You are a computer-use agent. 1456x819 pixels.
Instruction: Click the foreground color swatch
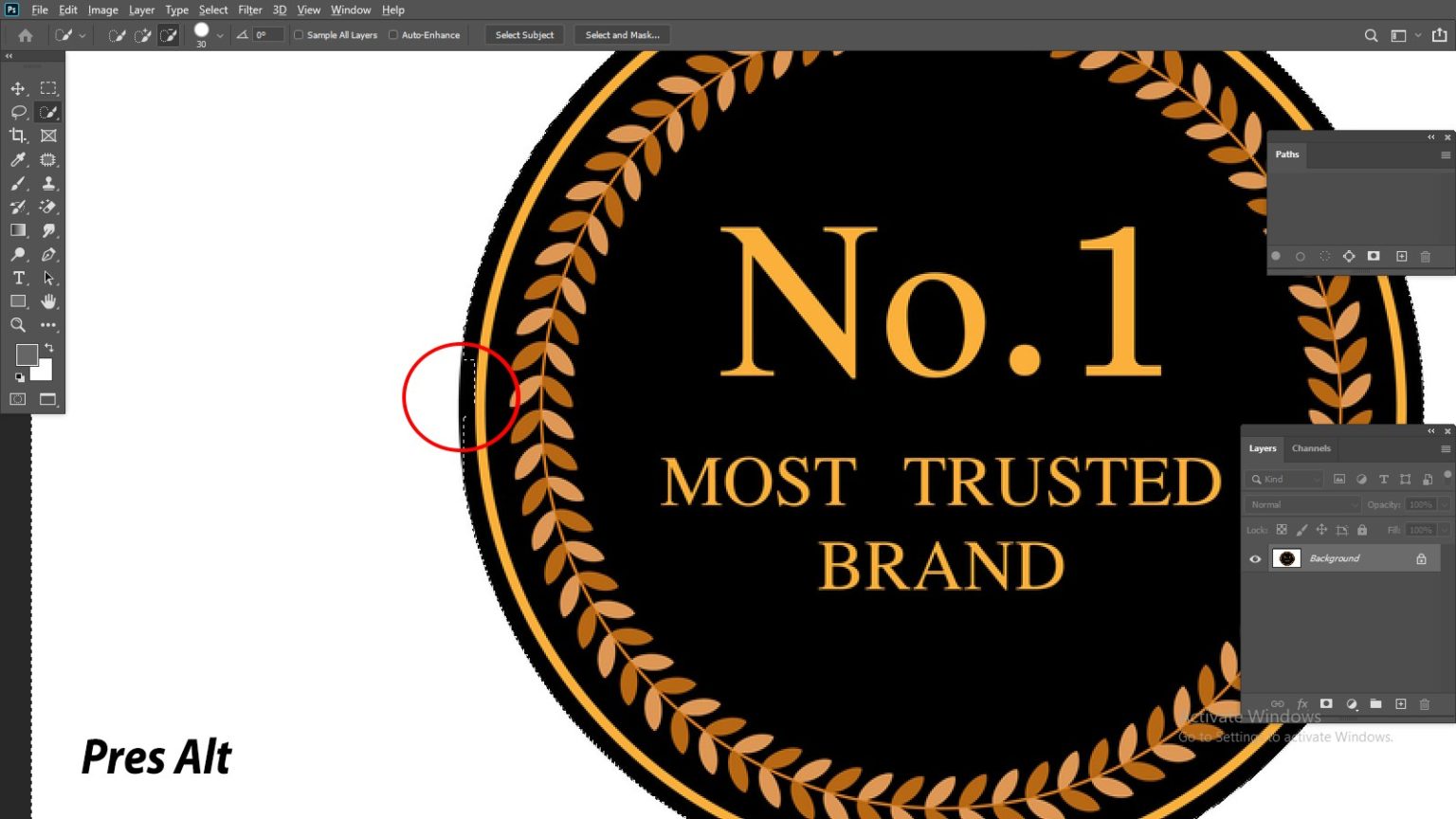click(x=27, y=355)
